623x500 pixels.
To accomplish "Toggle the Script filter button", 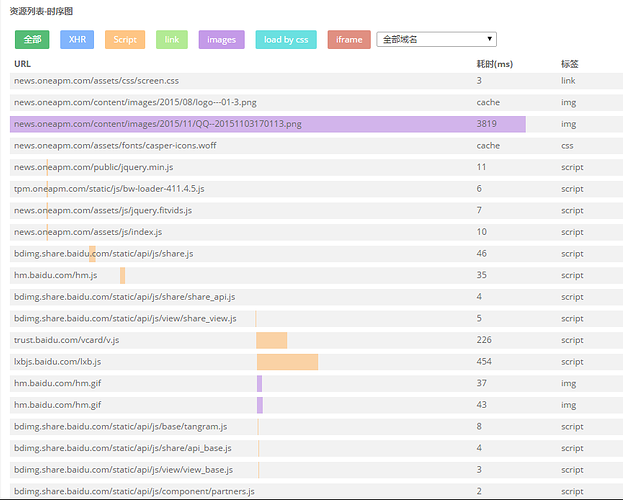I will click(125, 39).
